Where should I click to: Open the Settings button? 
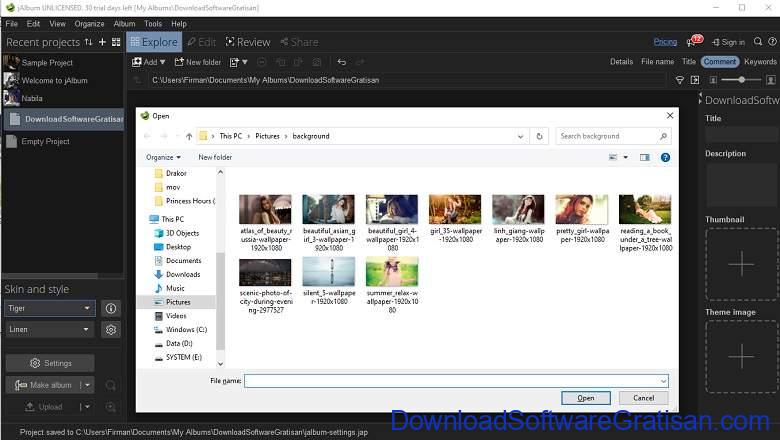(x=50, y=363)
